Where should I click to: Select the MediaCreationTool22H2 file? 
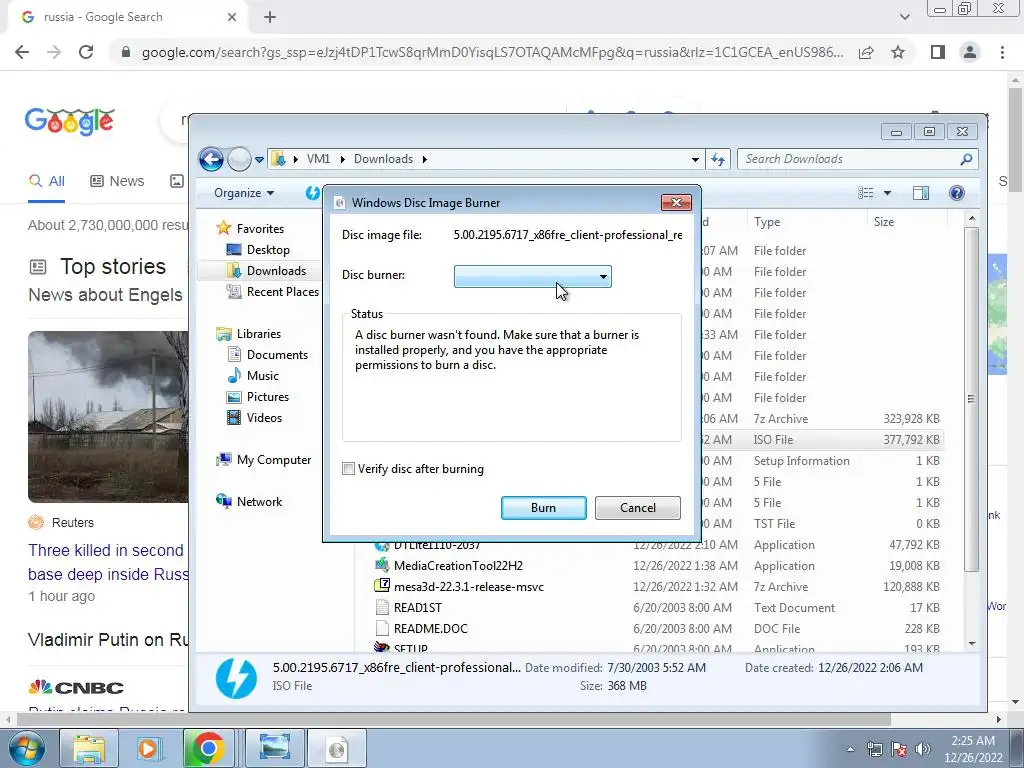pyautogui.click(x=458, y=566)
